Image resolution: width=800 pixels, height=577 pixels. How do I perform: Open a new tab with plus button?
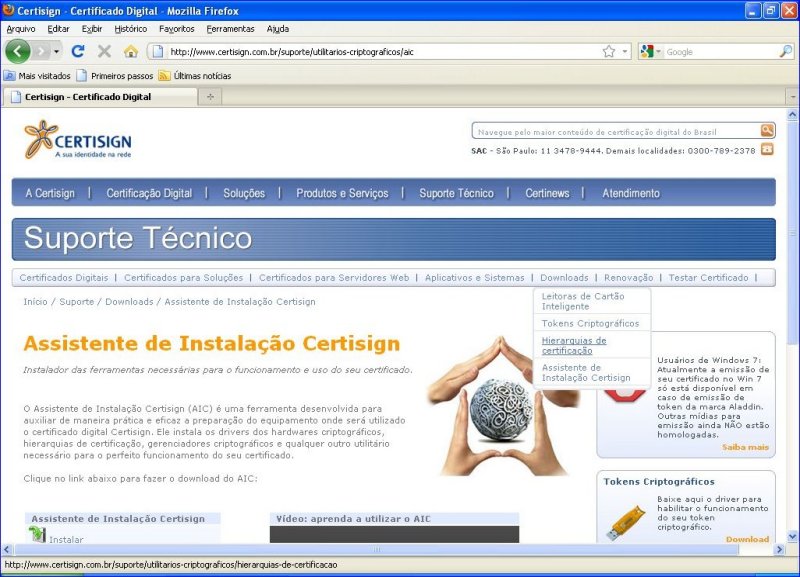click(x=210, y=96)
